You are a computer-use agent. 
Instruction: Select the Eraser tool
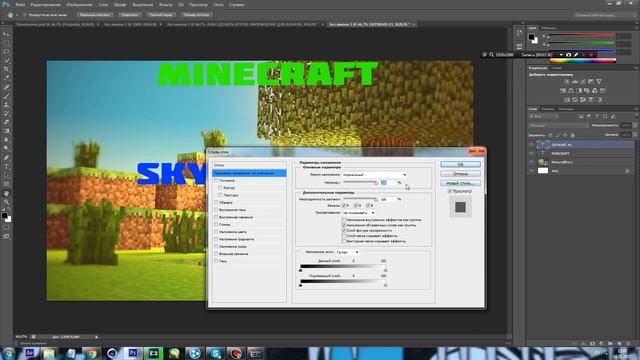[x=6, y=122]
